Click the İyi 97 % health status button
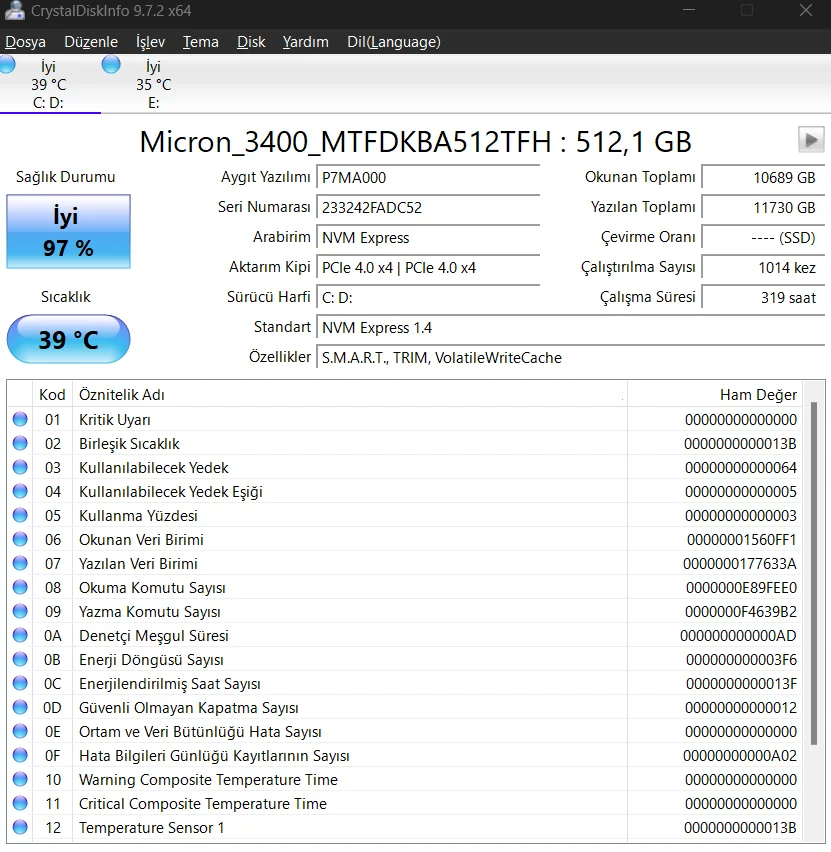This screenshot has width=831, height=852. coord(68,232)
